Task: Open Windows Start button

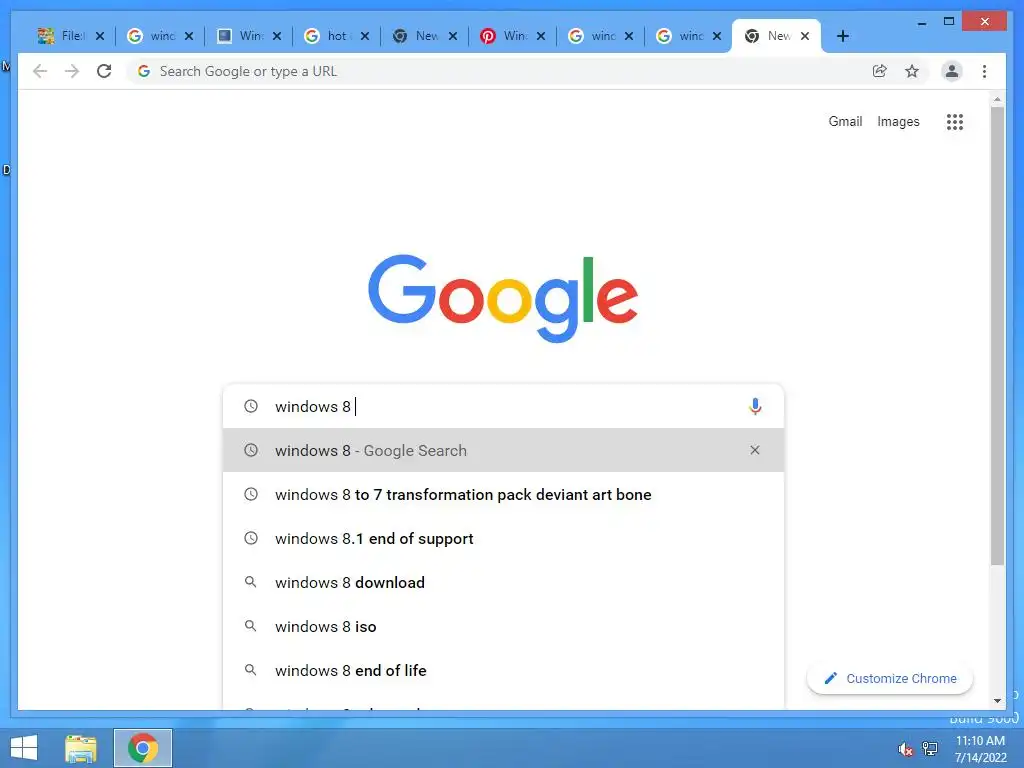Action: [24, 748]
